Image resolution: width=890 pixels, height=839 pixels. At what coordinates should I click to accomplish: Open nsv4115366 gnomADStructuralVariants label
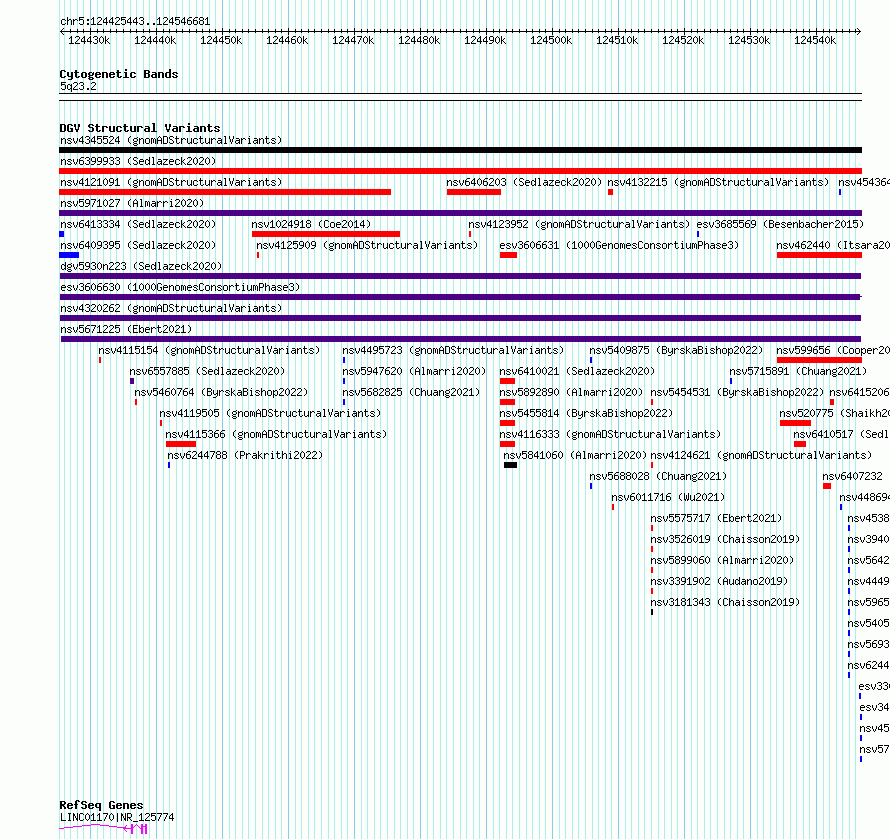(x=276, y=434)
